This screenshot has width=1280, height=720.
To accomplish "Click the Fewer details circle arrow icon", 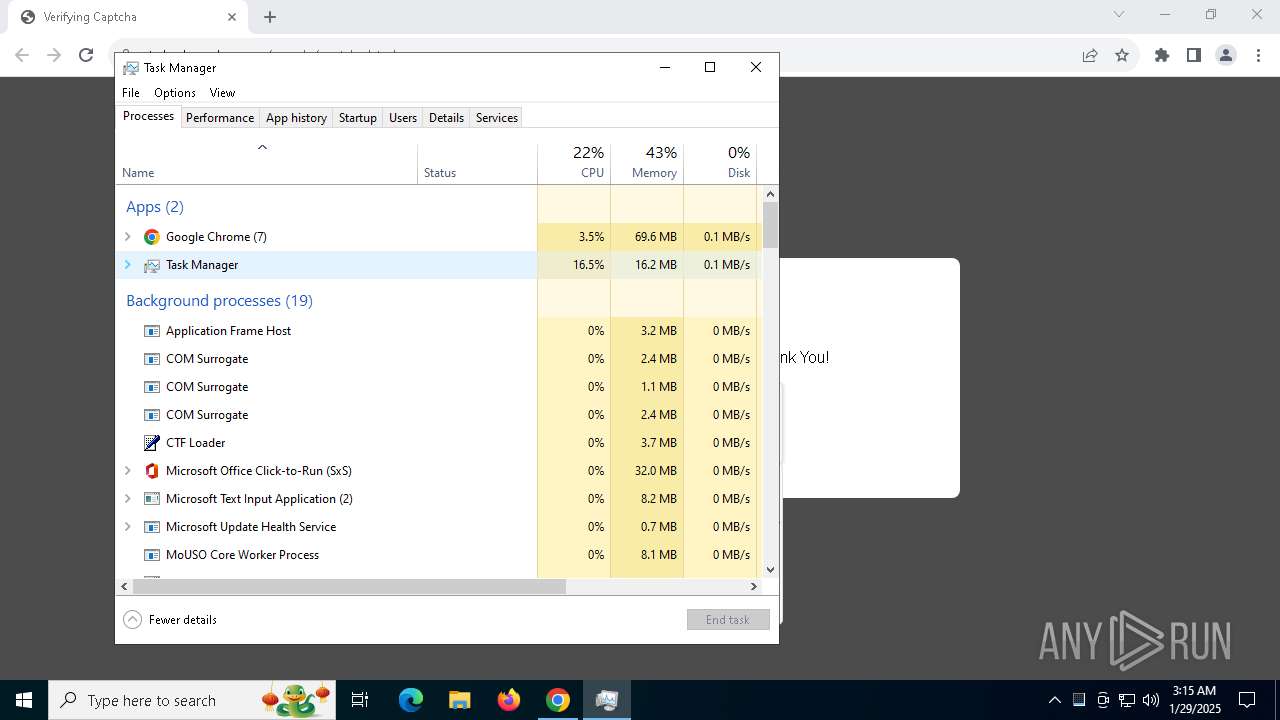I will [133, 620].
